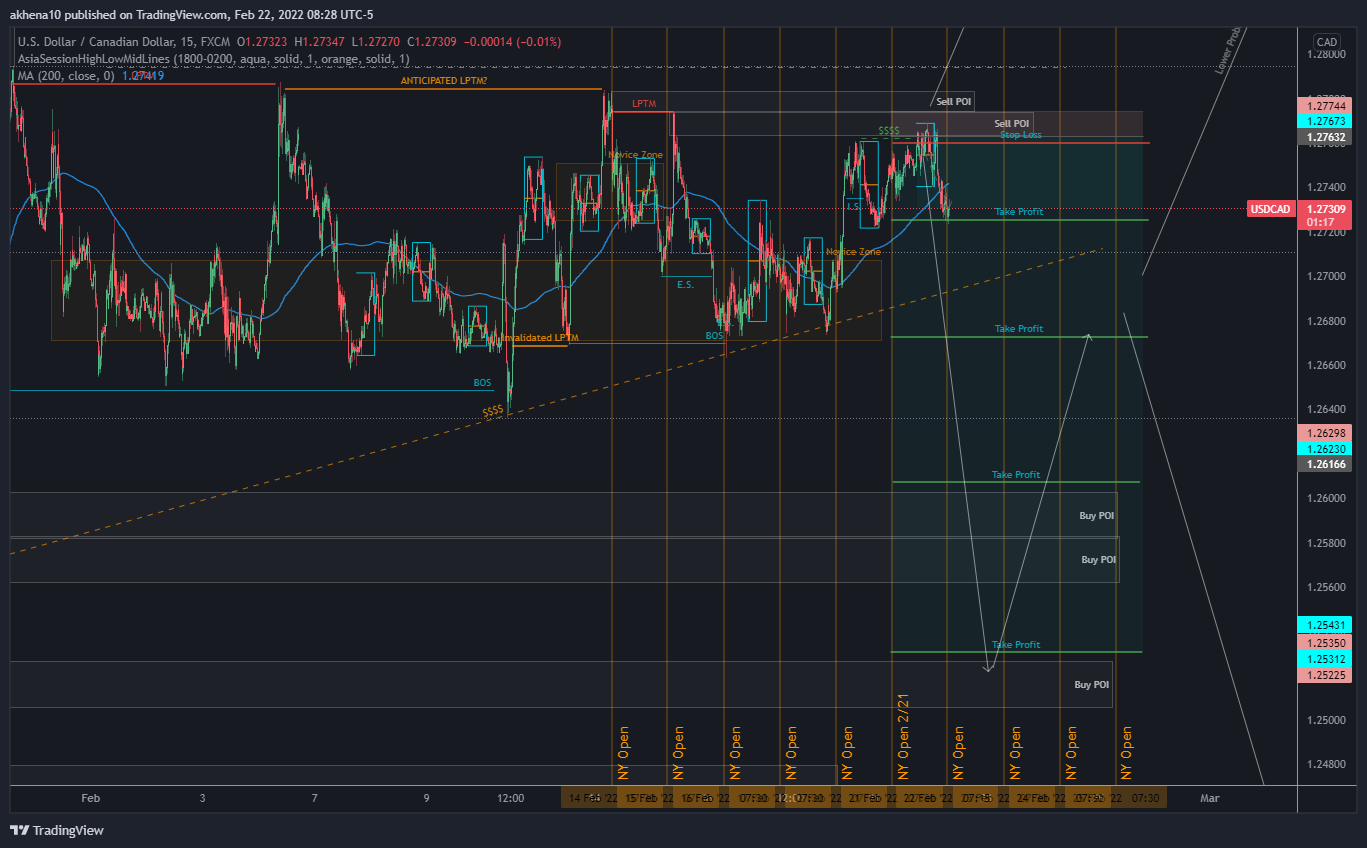Click the Invalidated LPTM orange label
1367x848 pixels.
540,338
